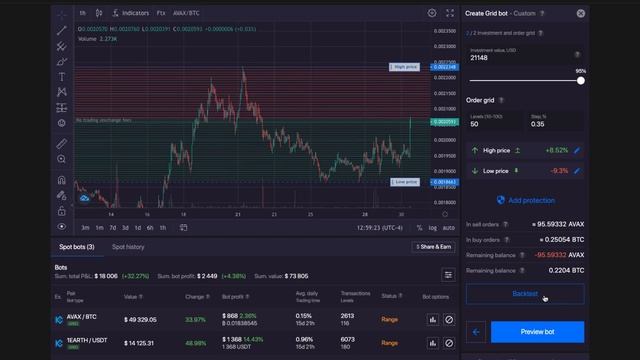Screen dimensions: 640x360
Task: Click the 1EARTH / USDT bot row name
Action: (x=87, y=340)
